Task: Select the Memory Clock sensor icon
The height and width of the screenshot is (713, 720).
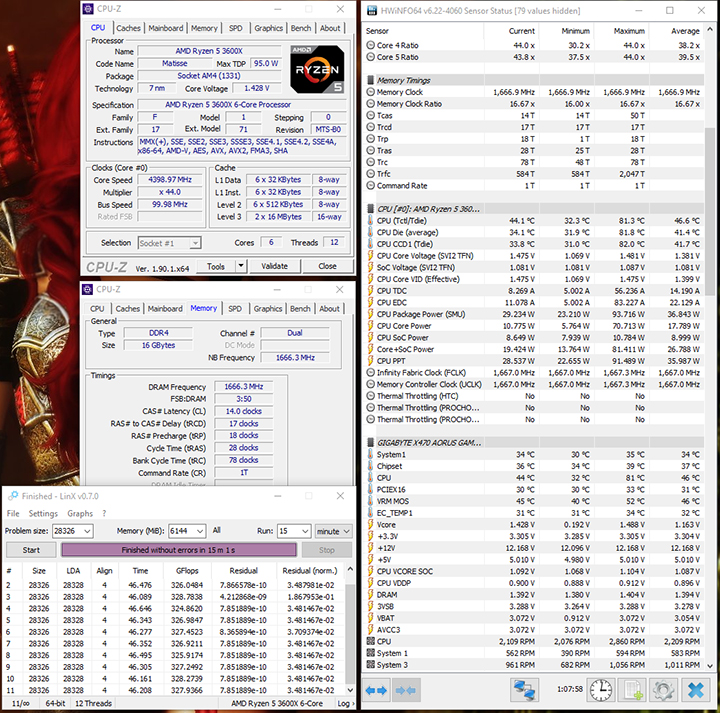Action: (371, 92)
